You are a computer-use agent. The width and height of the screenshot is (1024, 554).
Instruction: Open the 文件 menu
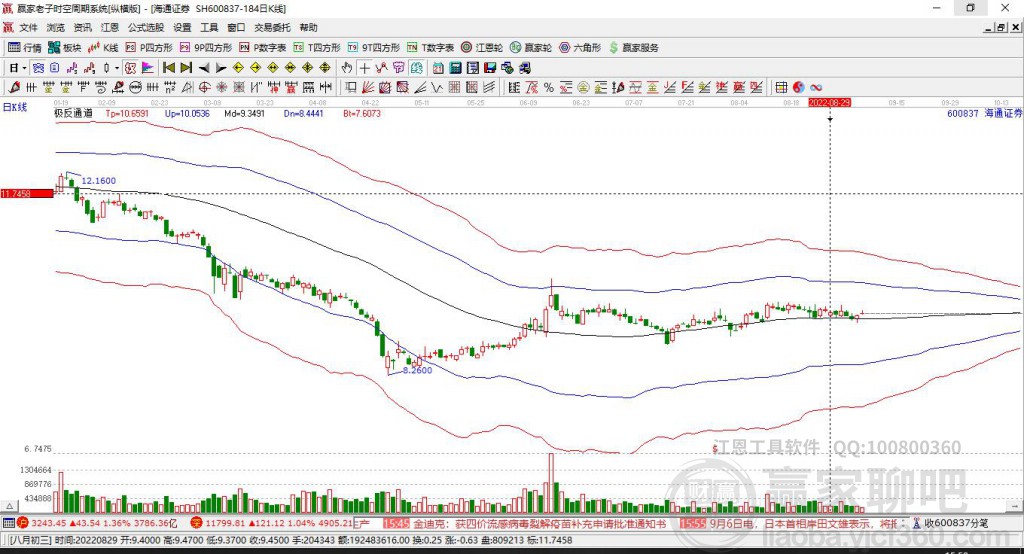tap(28, 27)
